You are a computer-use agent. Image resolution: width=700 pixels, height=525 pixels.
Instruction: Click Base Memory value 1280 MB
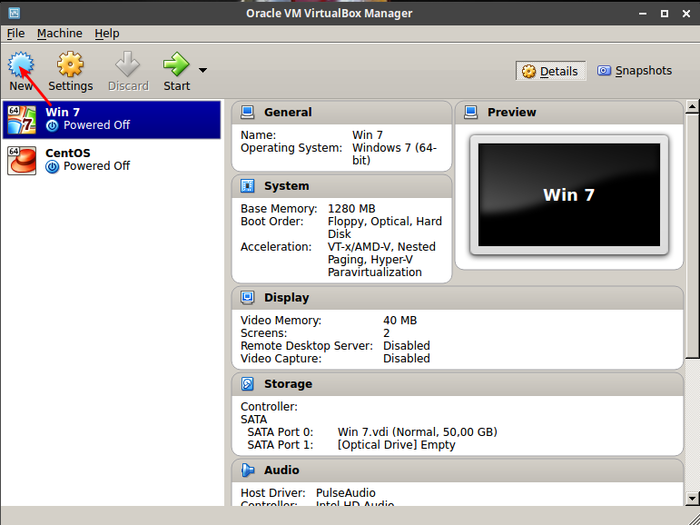[351, 209]
